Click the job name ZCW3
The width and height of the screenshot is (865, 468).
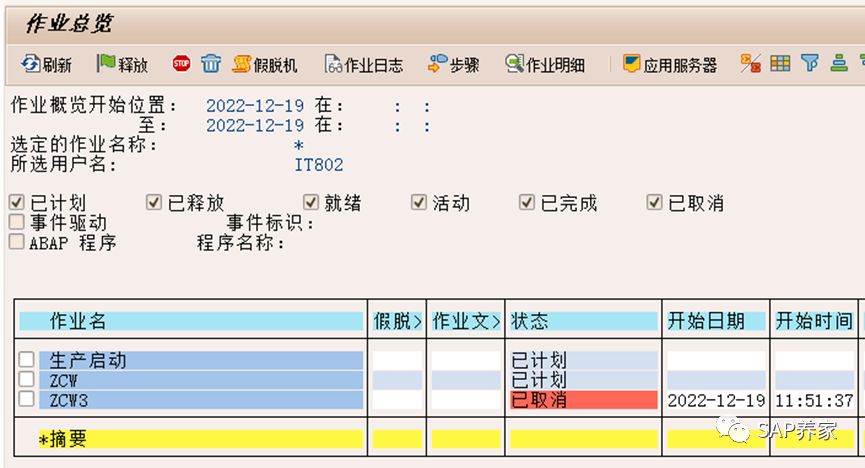(201, 400)
